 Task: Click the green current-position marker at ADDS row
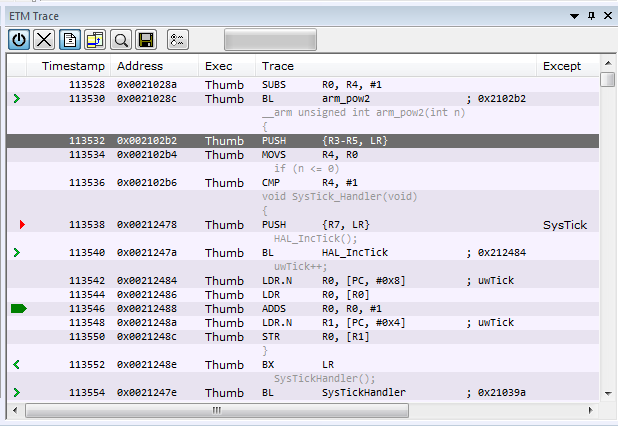(x=19, y=309)
